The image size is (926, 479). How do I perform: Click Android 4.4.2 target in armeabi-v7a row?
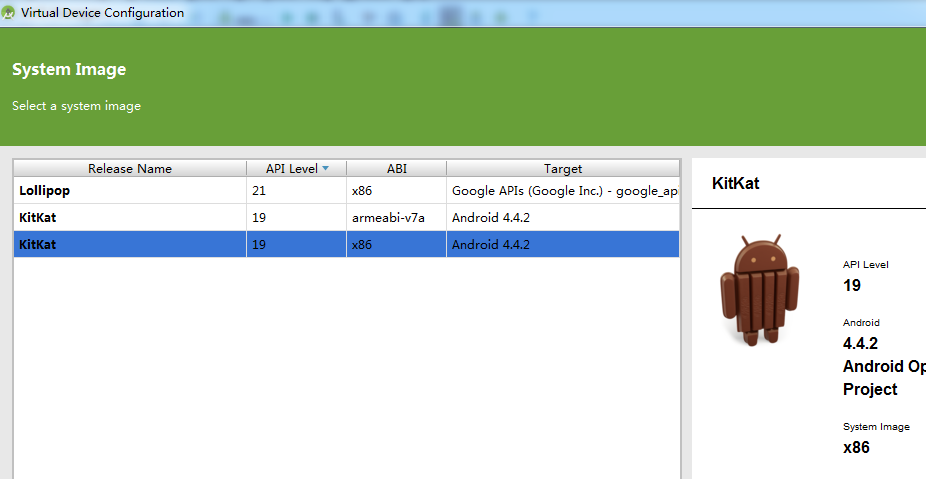[x=563, y=217]
